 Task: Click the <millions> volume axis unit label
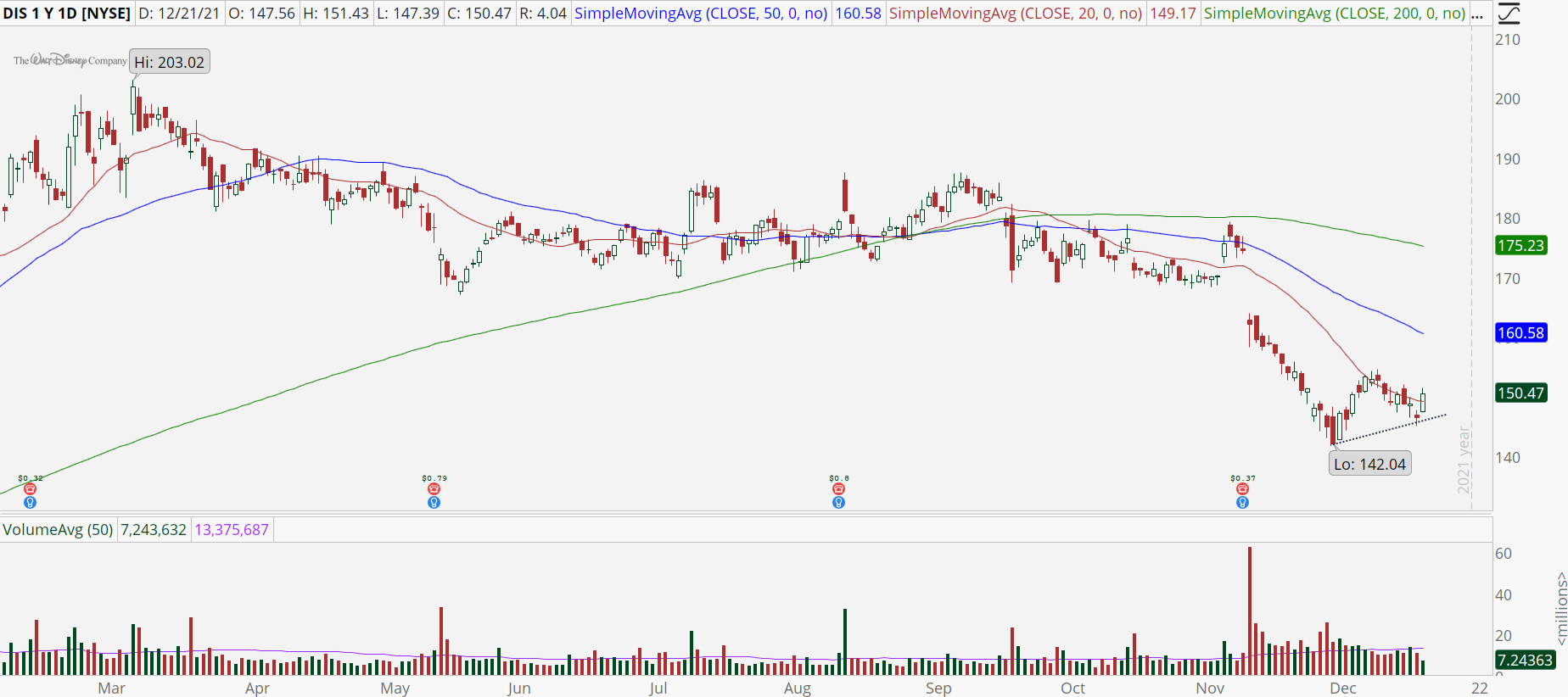click(x=1560, y=607)
